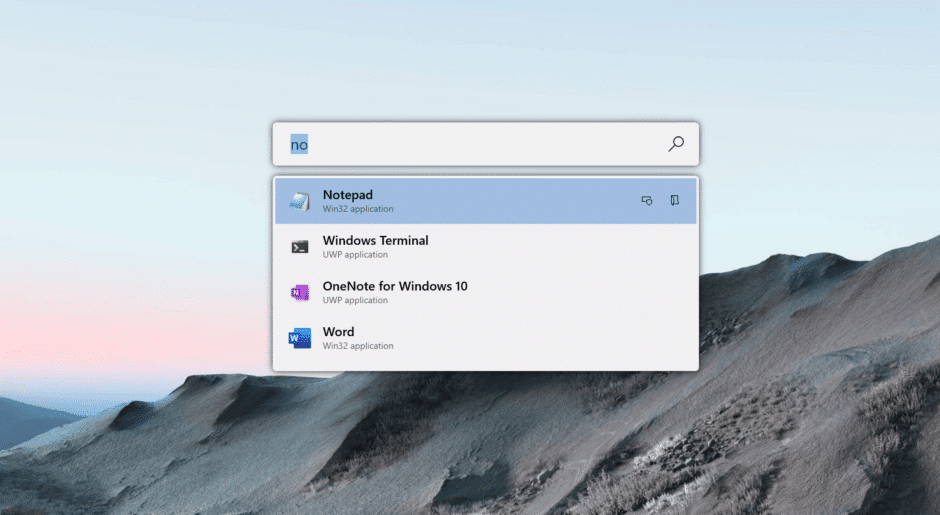Click the Windows Terminal app icon
Image resolution: width=940 pixels, height=515 pixels.
coord(300,247)
